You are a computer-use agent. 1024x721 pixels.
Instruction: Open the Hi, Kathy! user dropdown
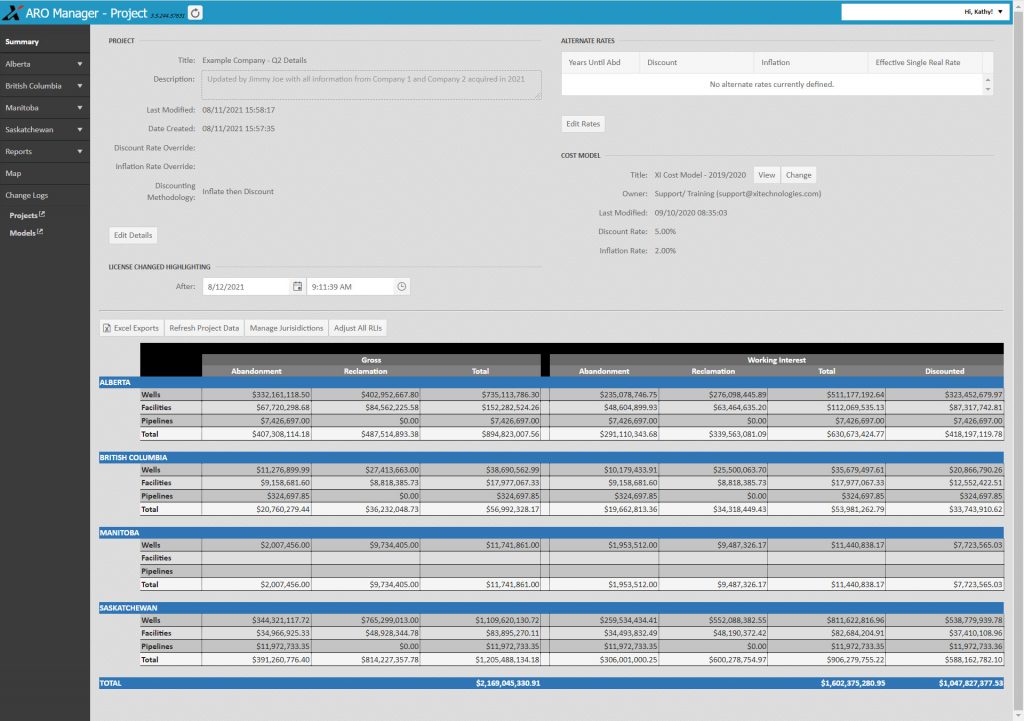[x=983, y=12]
